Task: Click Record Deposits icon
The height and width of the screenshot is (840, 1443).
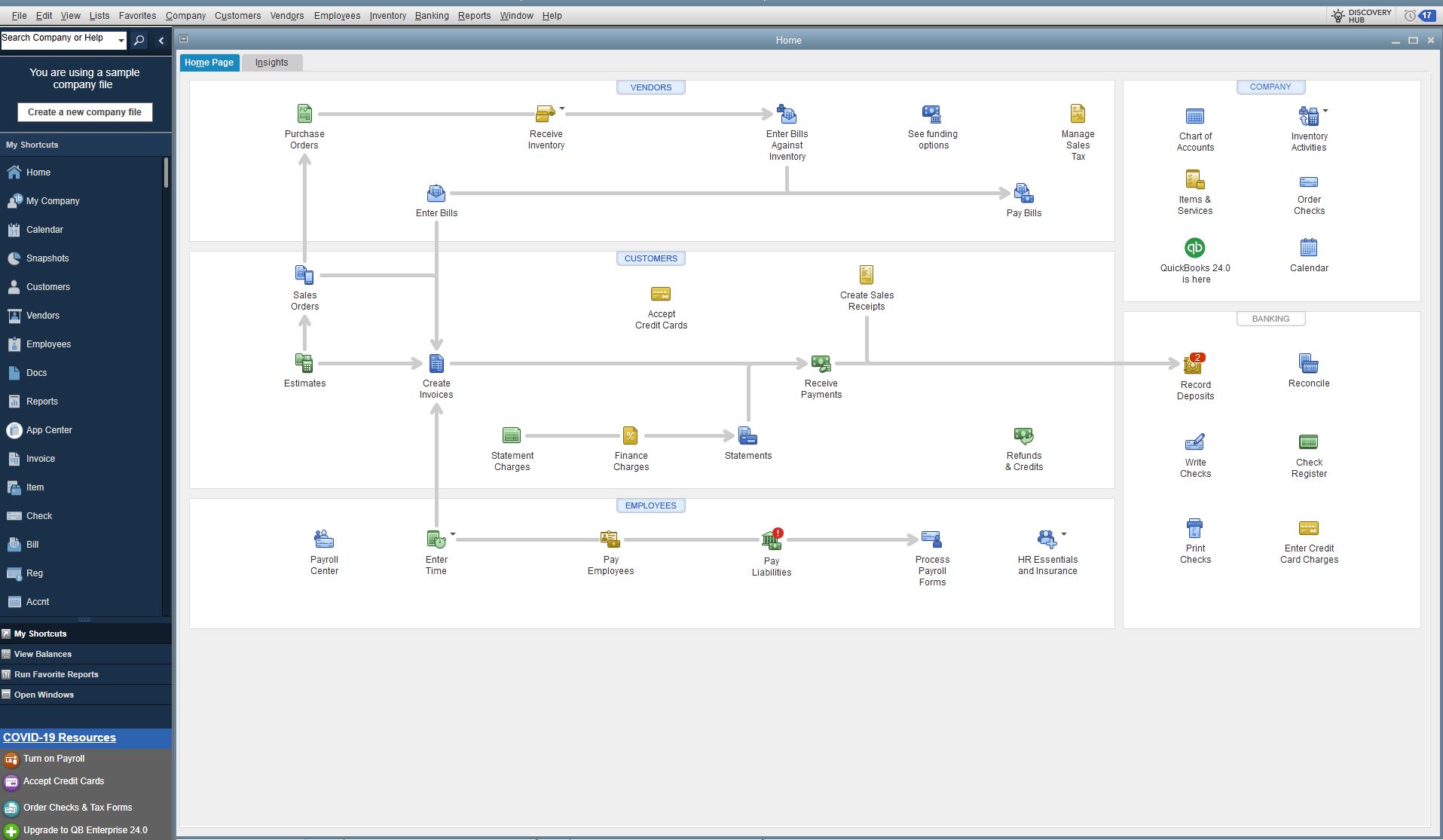Action: pyautogui.click(x=1194, y=364)
